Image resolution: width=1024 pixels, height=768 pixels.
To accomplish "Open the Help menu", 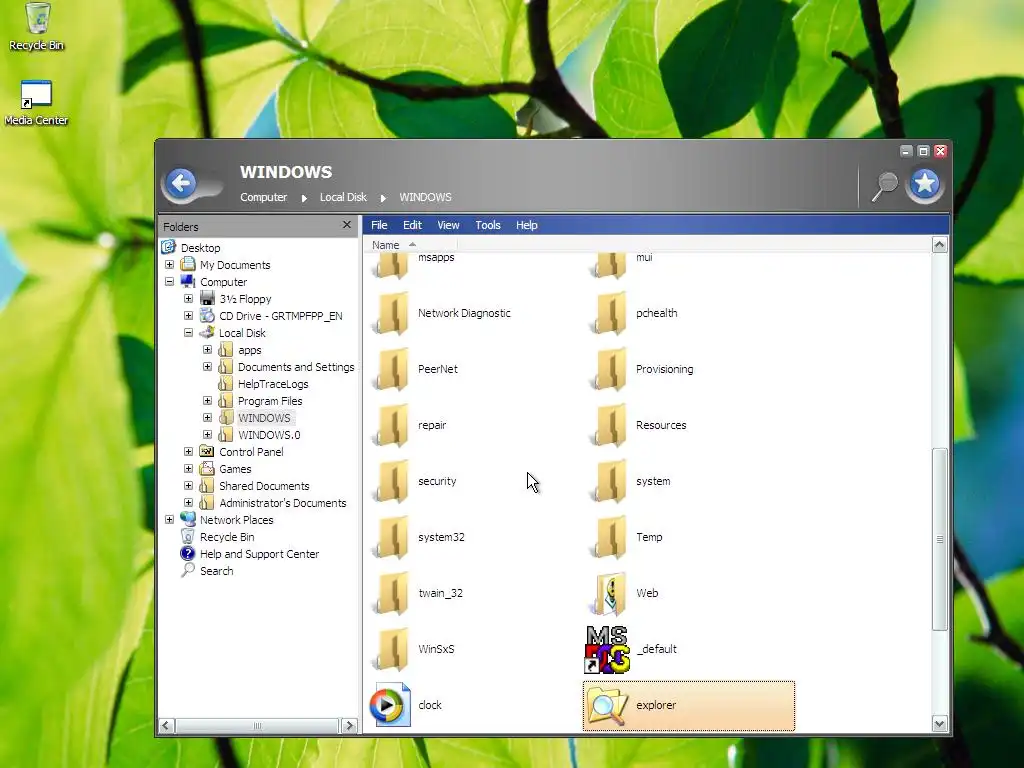I will [x=526, y=225].
